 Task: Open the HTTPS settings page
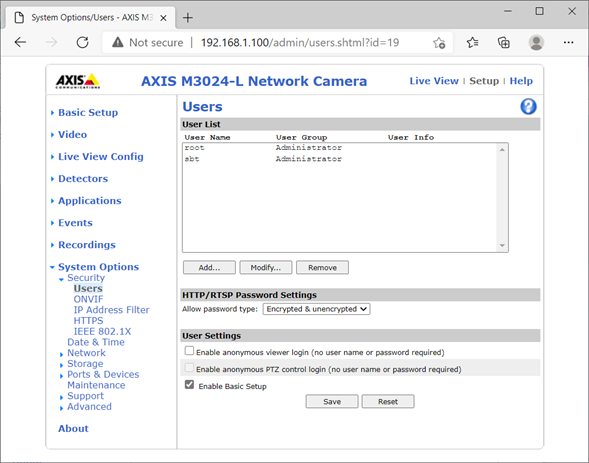(88, 321)
